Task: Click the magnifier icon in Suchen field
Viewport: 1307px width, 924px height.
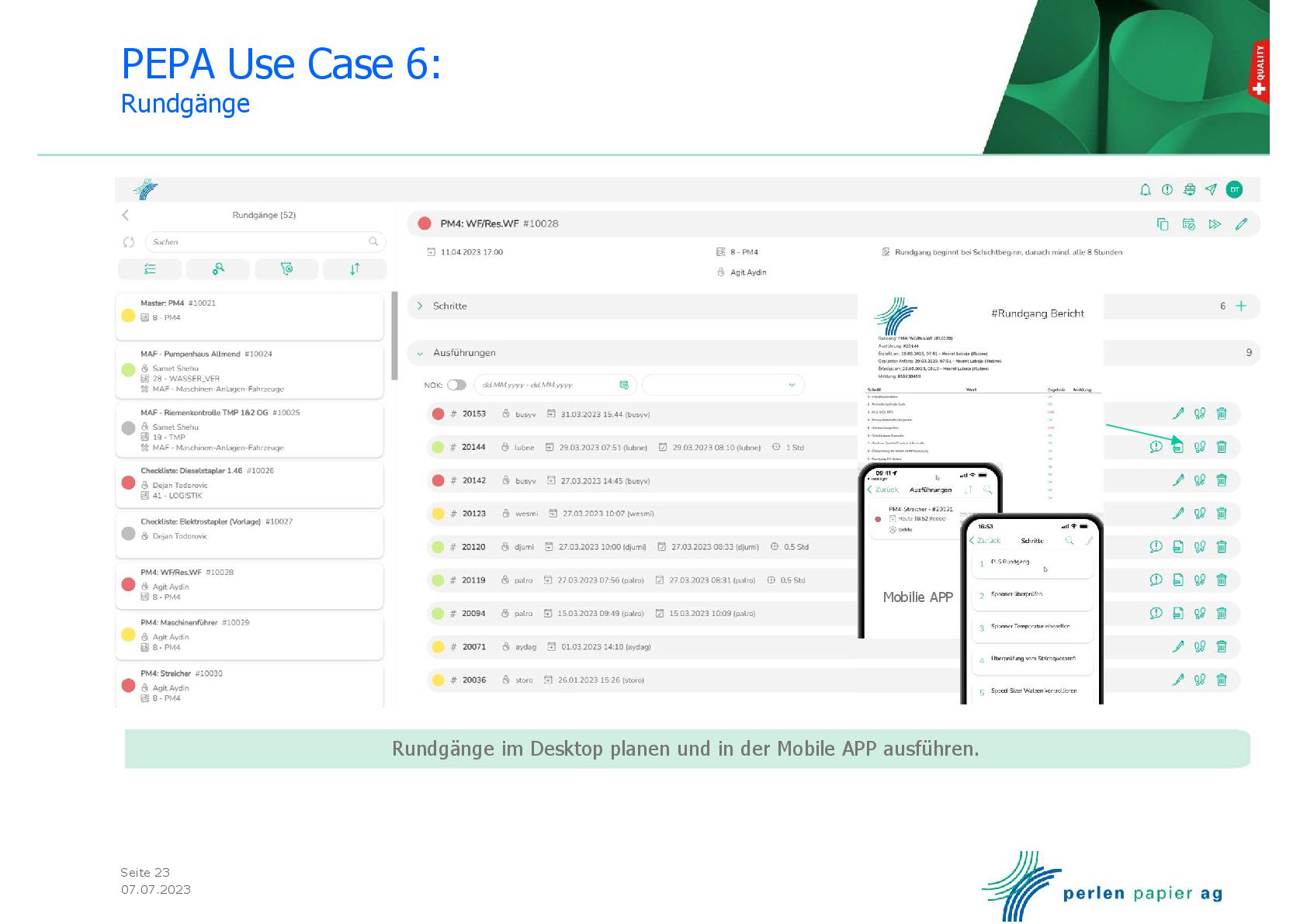Action: pos(373,242)
